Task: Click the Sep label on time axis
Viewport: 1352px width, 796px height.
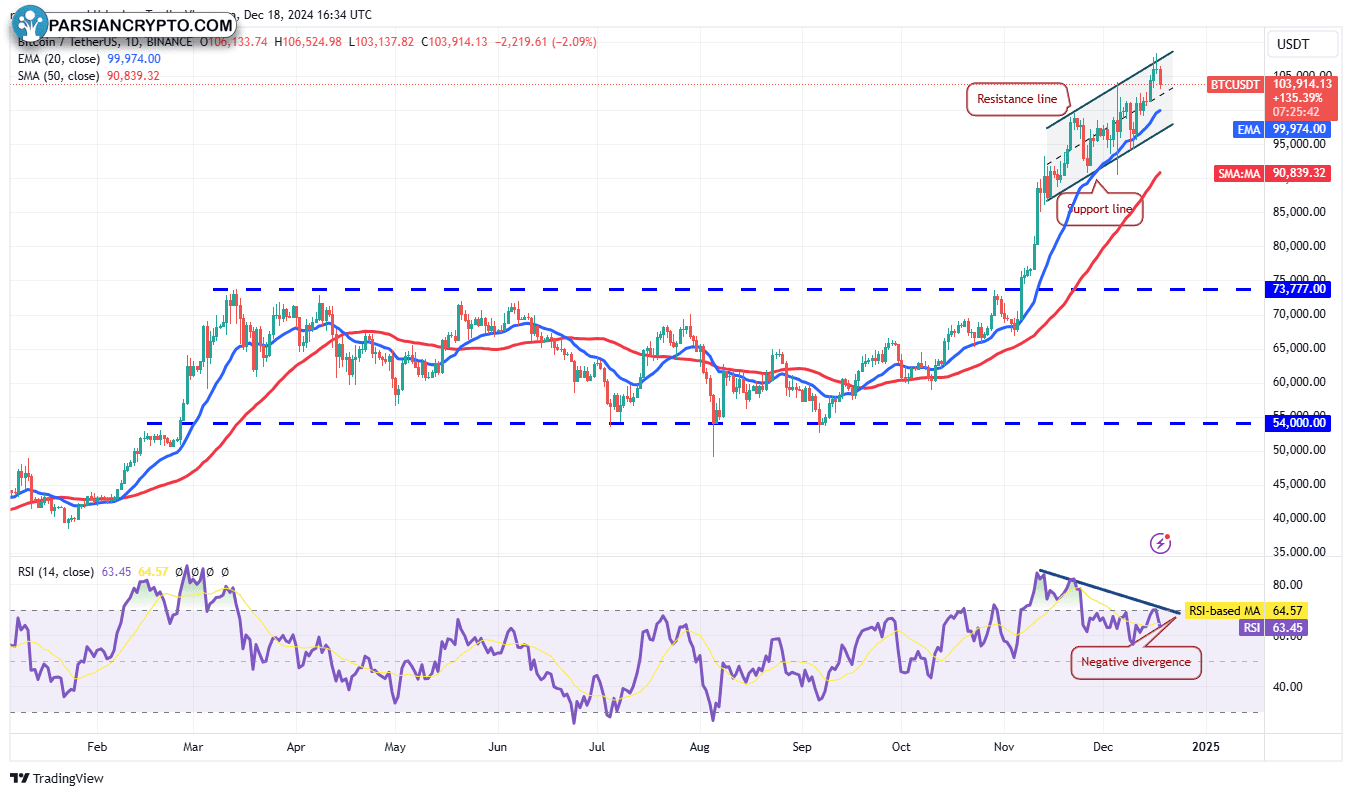Action: 801,746
